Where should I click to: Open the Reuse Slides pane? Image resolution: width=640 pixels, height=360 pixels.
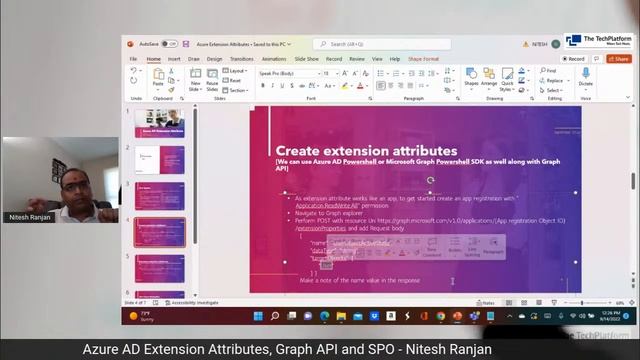coord(212,80)
